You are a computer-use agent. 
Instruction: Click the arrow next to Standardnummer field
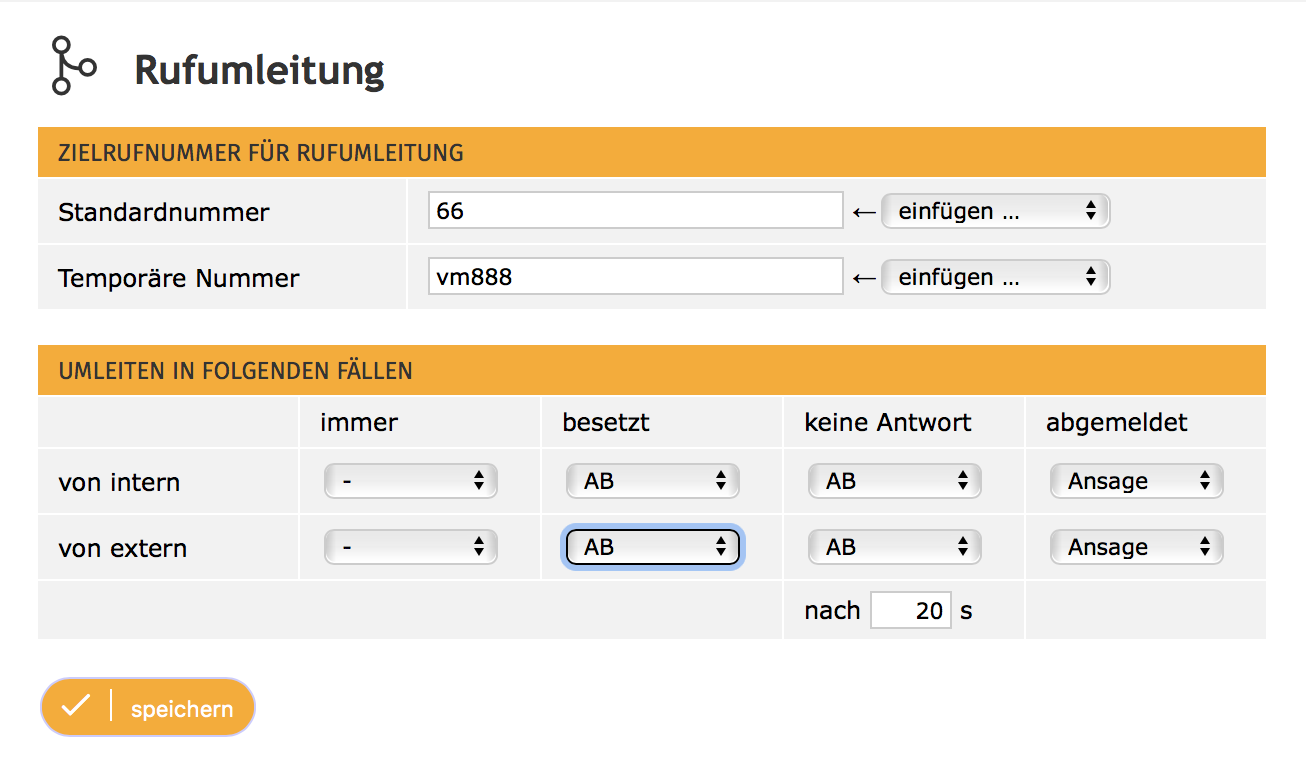click(863, 212)
